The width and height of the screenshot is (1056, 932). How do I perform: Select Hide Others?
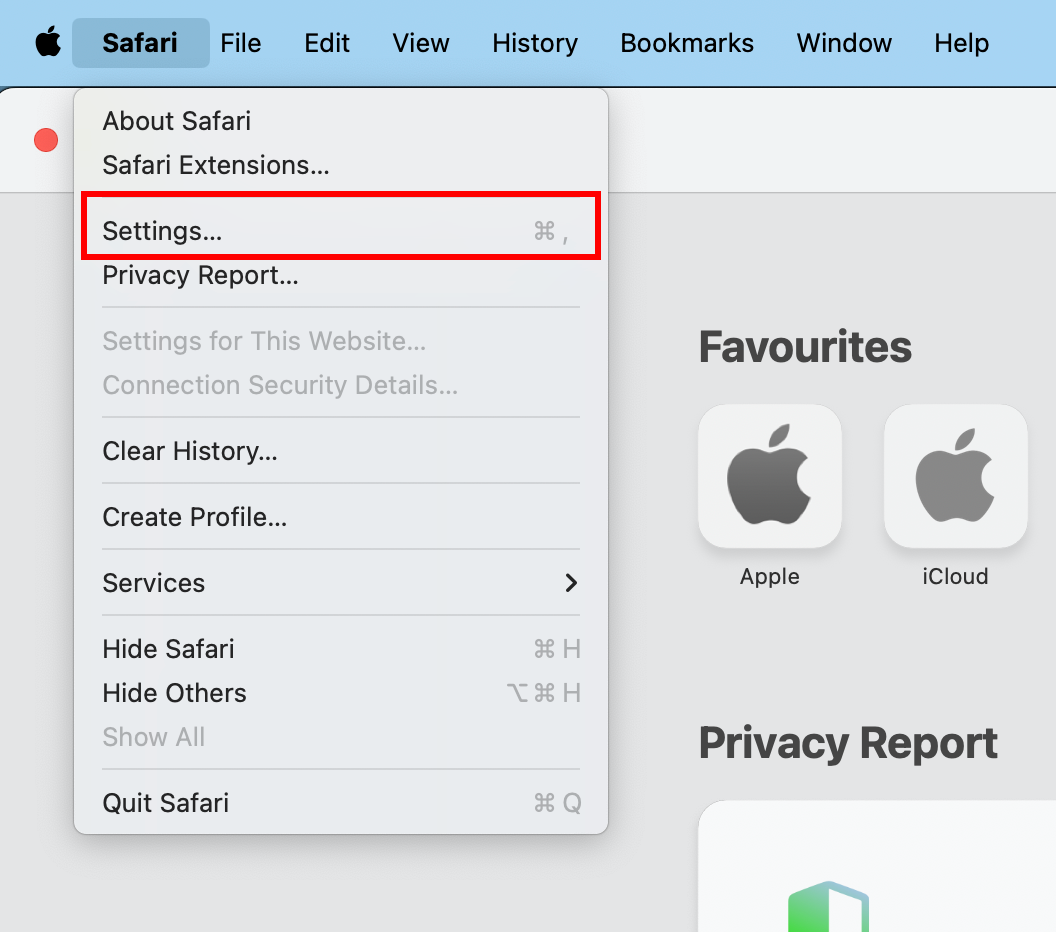coord(174,693)
